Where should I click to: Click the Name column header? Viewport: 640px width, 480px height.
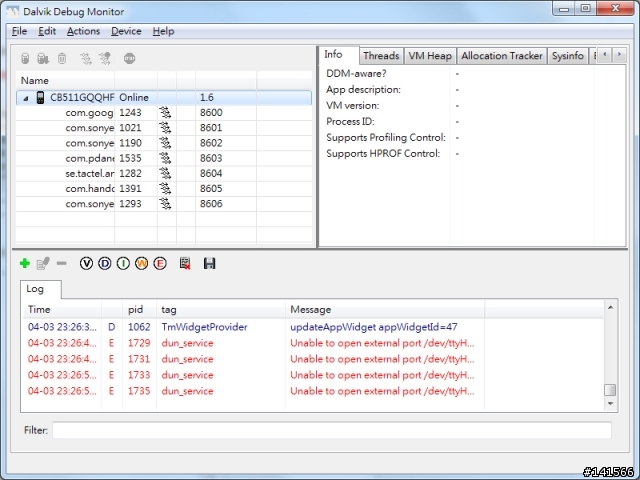(65, 81)
